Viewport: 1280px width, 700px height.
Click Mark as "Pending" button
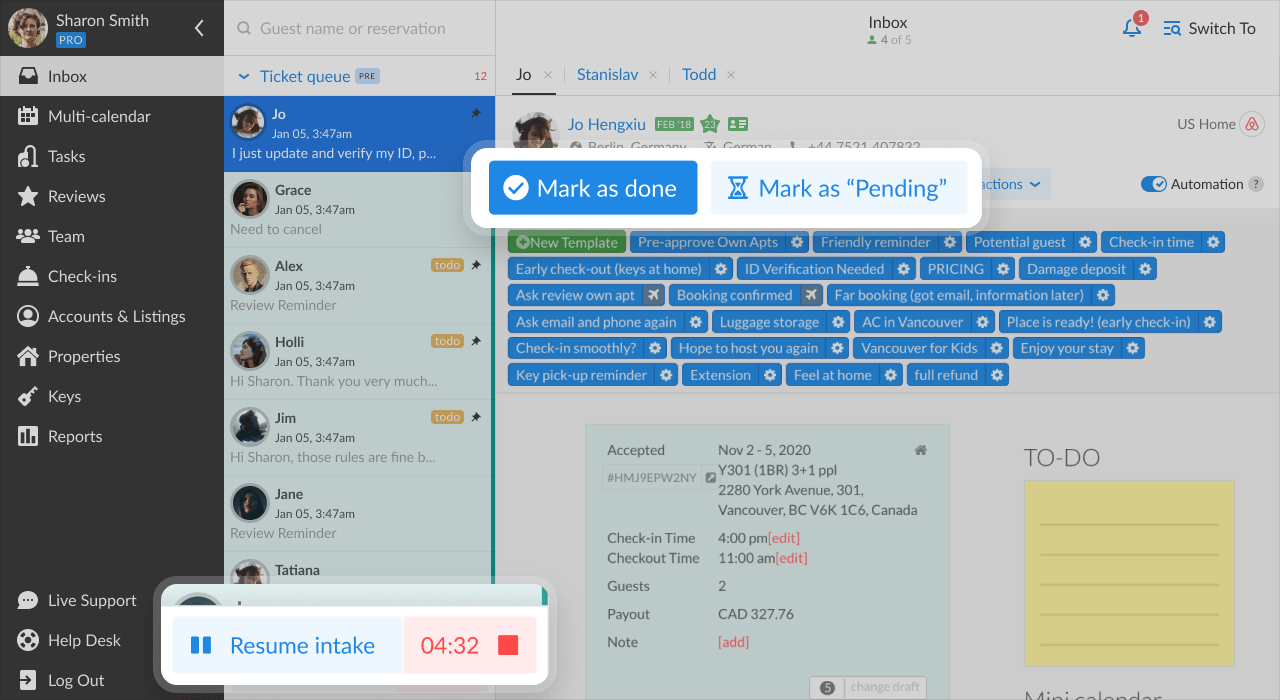839,188
